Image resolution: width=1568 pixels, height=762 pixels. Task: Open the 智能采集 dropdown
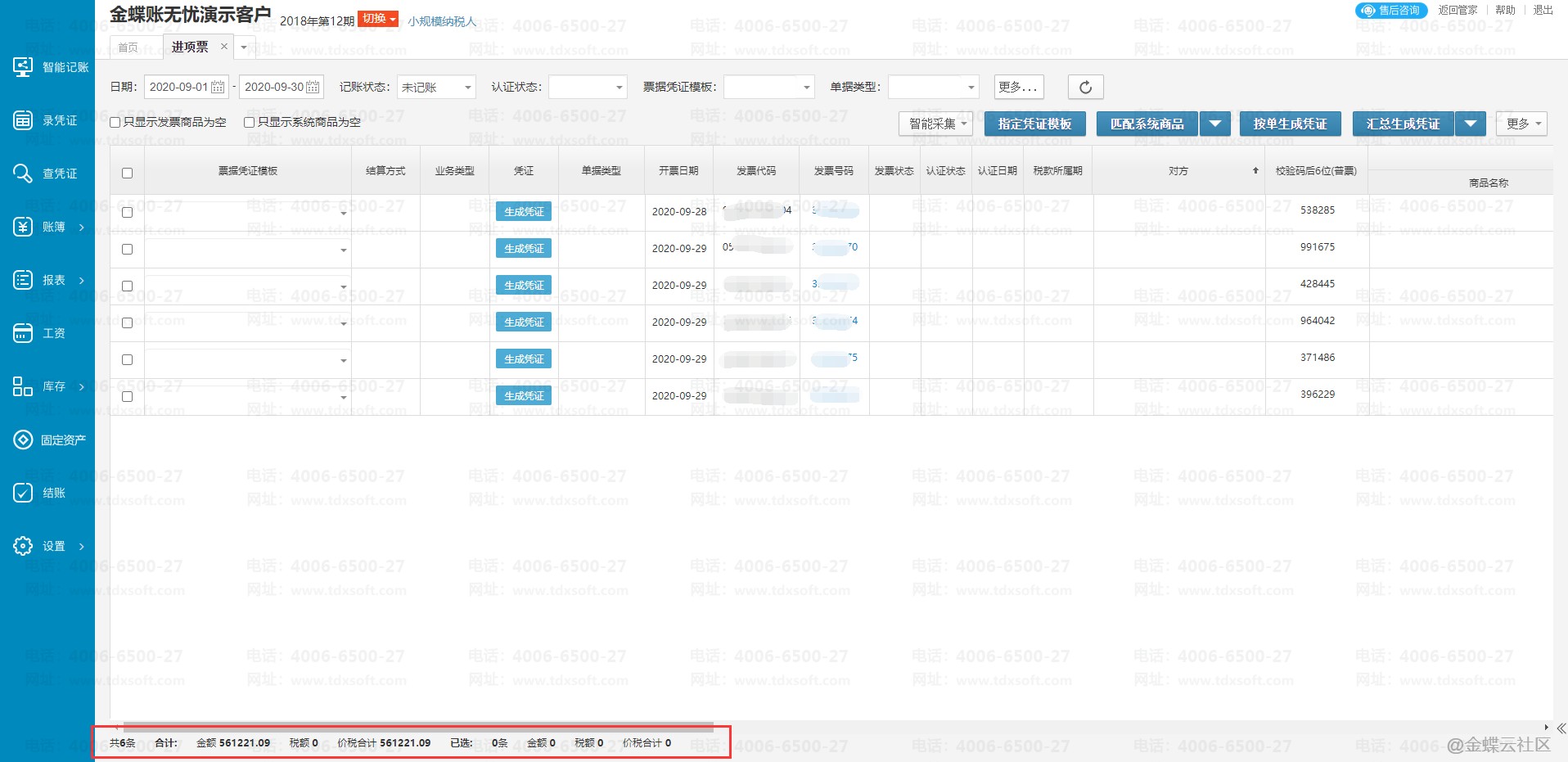coord(935,124)
